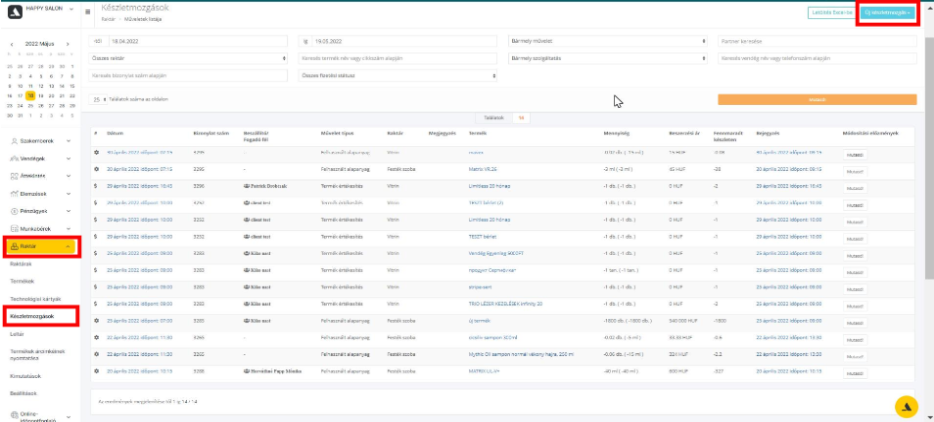Click Mutasd button in Matrix VR.26 row
Screen dimensions: 934x422
pos(854,172)
